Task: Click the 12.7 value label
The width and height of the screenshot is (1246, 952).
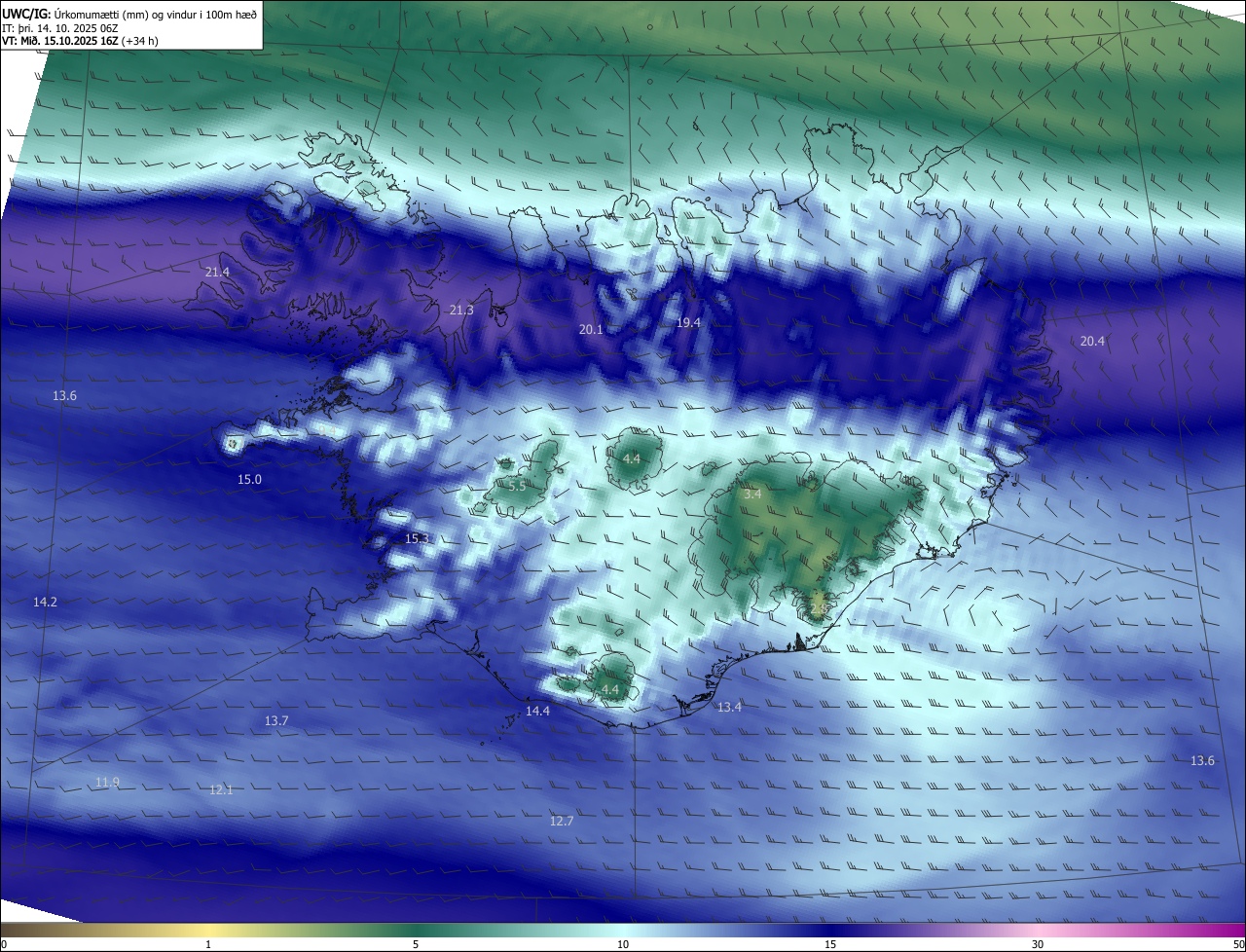Action: 562,822
